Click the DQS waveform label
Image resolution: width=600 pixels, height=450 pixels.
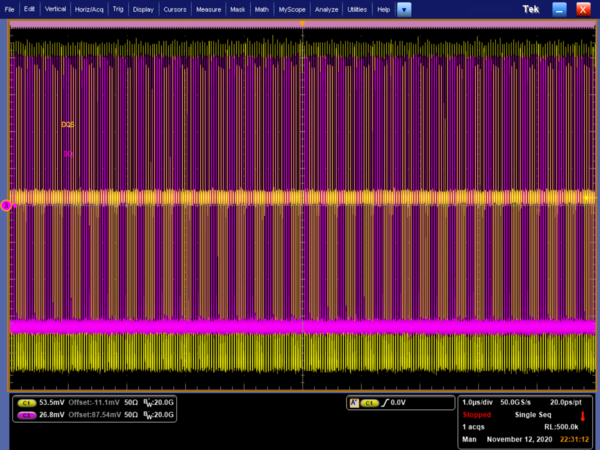[68, 124]
